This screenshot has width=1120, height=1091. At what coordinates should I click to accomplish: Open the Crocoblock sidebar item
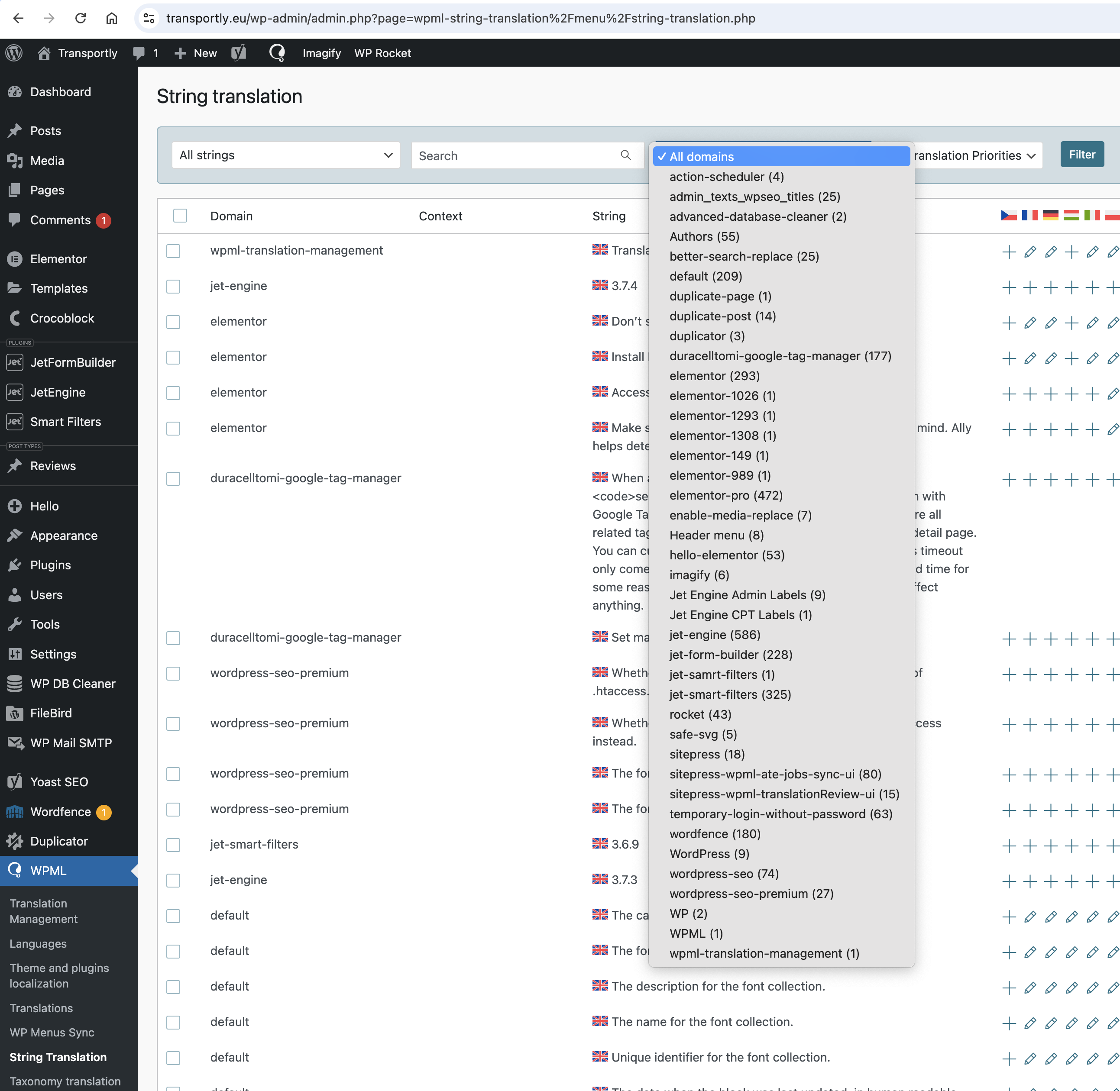[x=62, y=318]
